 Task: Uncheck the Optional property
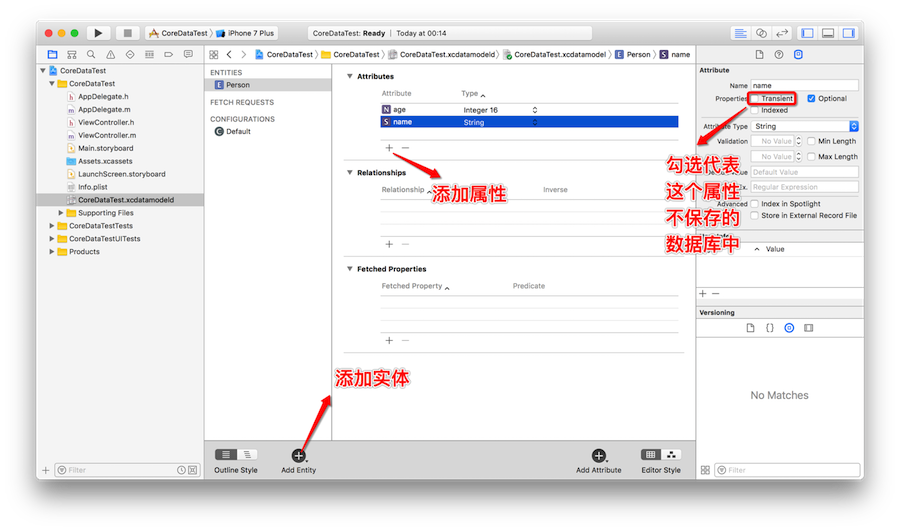[811, 99]
